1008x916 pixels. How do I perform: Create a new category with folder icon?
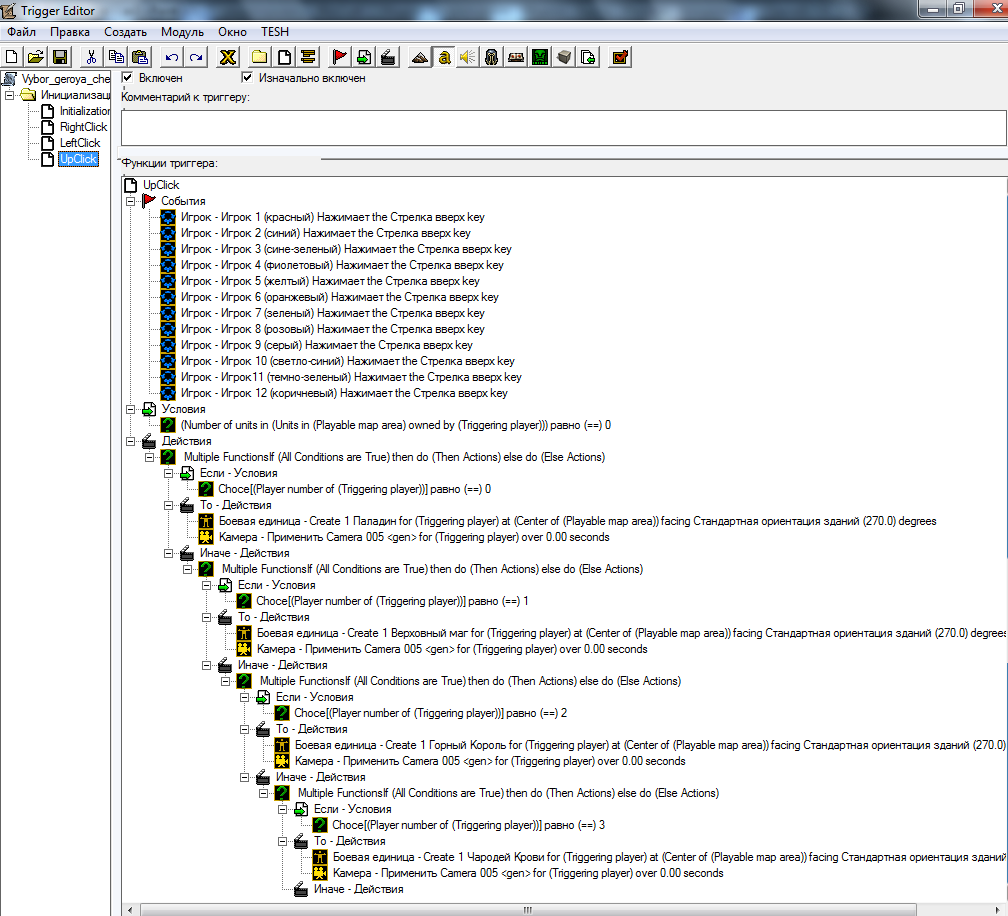[x=260, y=57]
